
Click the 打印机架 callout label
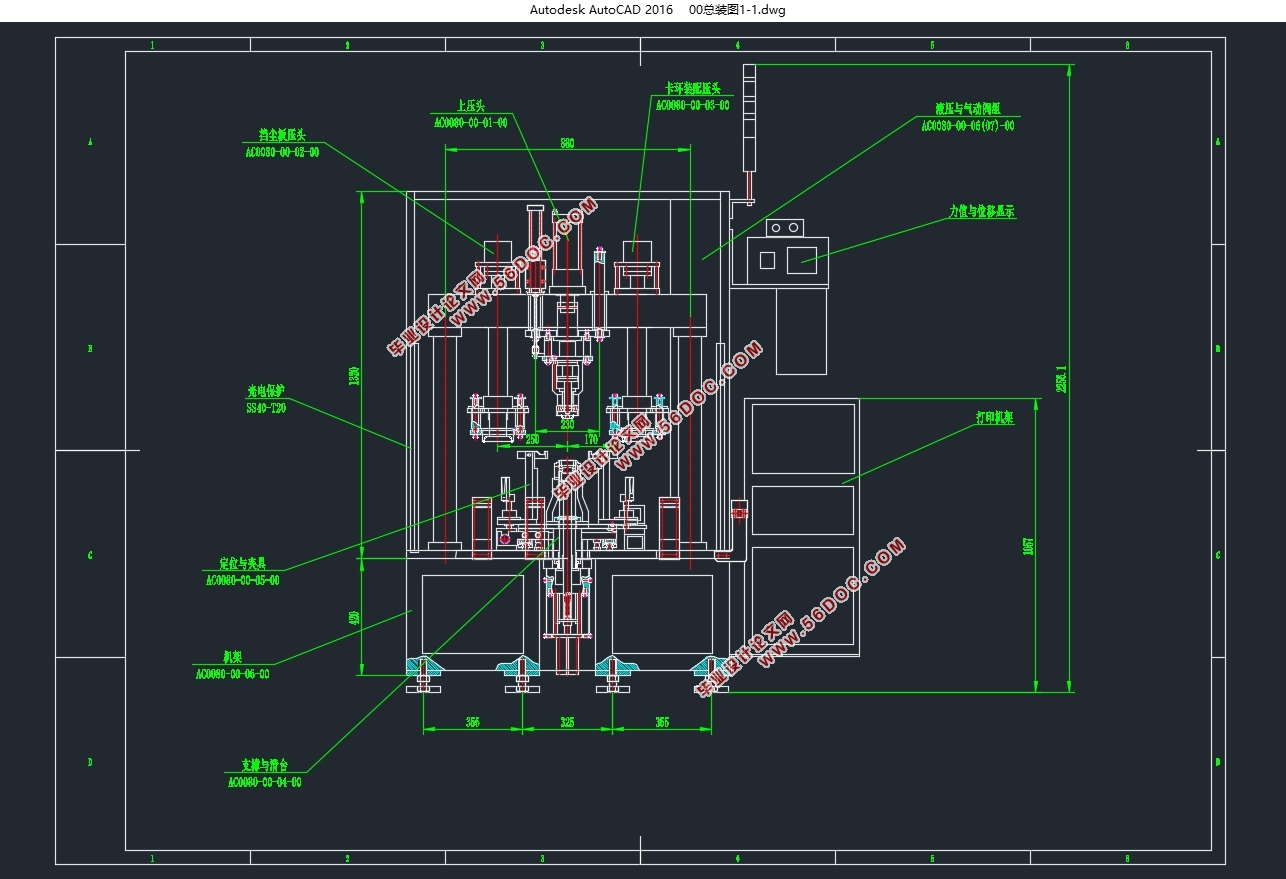click(995, 418)
